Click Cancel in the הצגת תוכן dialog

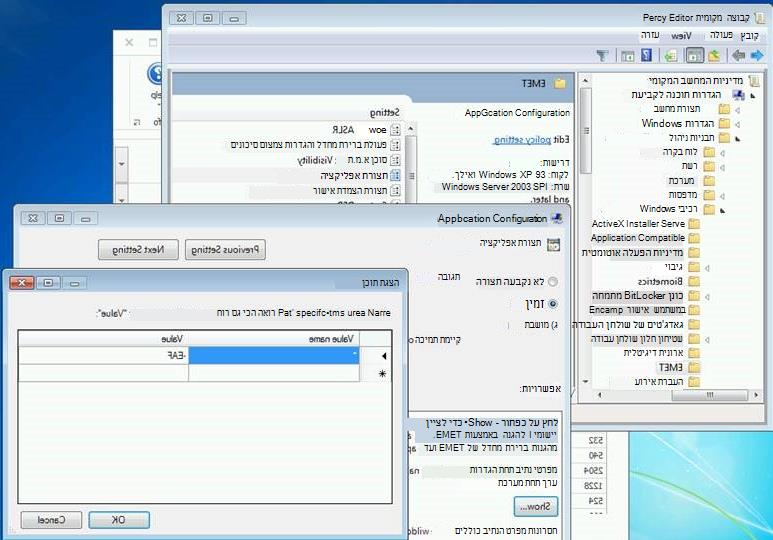(51, 520)
